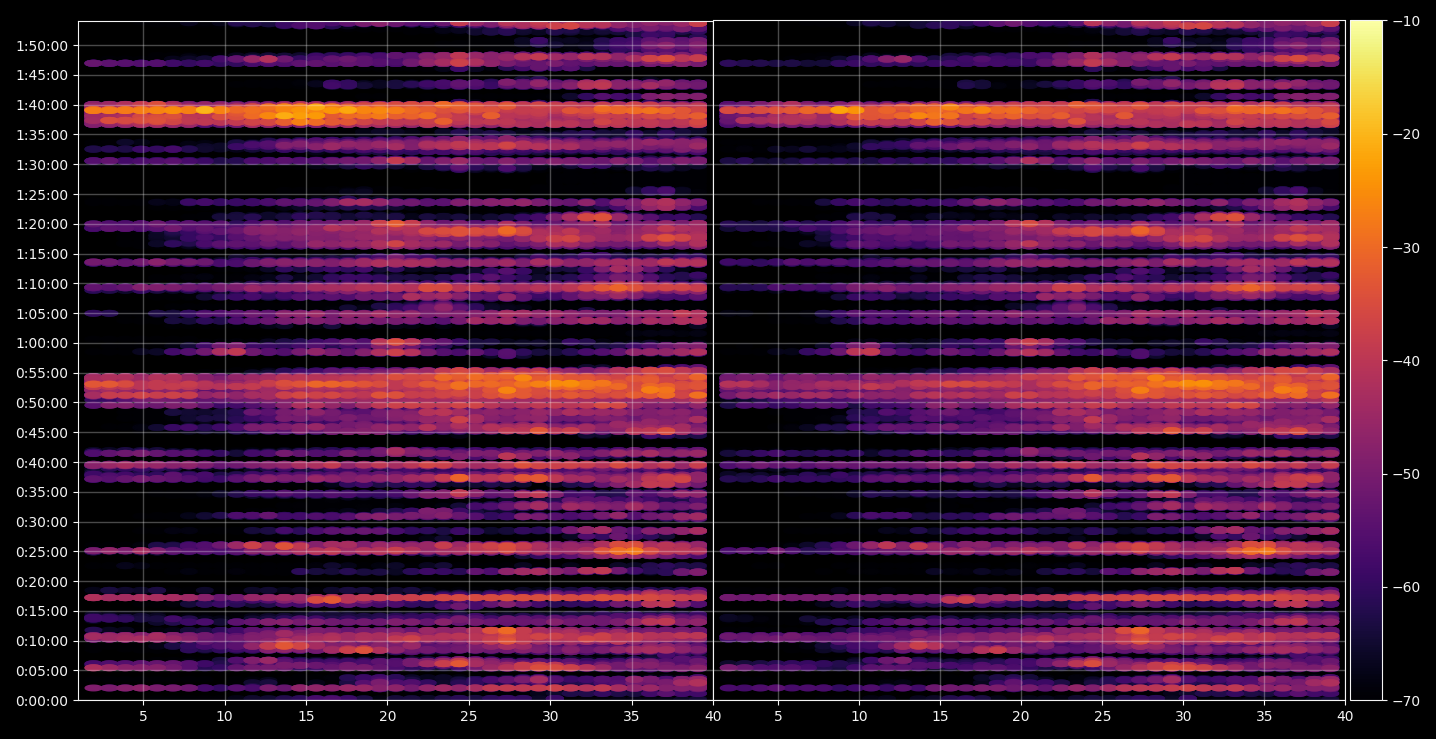This screenshot has width=1436, height=739.
Task: Click x-axis tick 15 under left heatmap
Action: pyautogui.click(x=306, y=717)
